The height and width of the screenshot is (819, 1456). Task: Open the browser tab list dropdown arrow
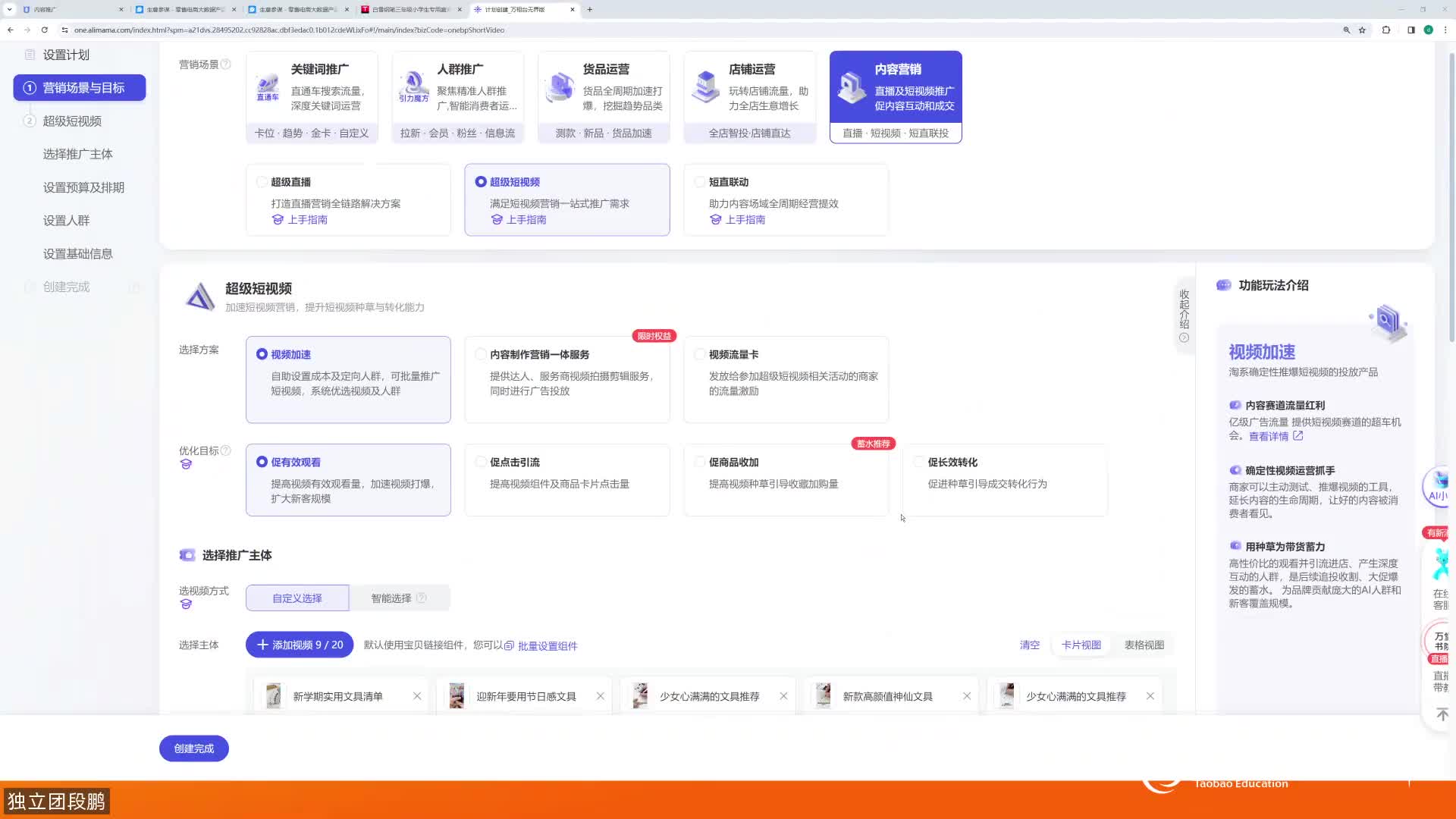coord(9,9)
